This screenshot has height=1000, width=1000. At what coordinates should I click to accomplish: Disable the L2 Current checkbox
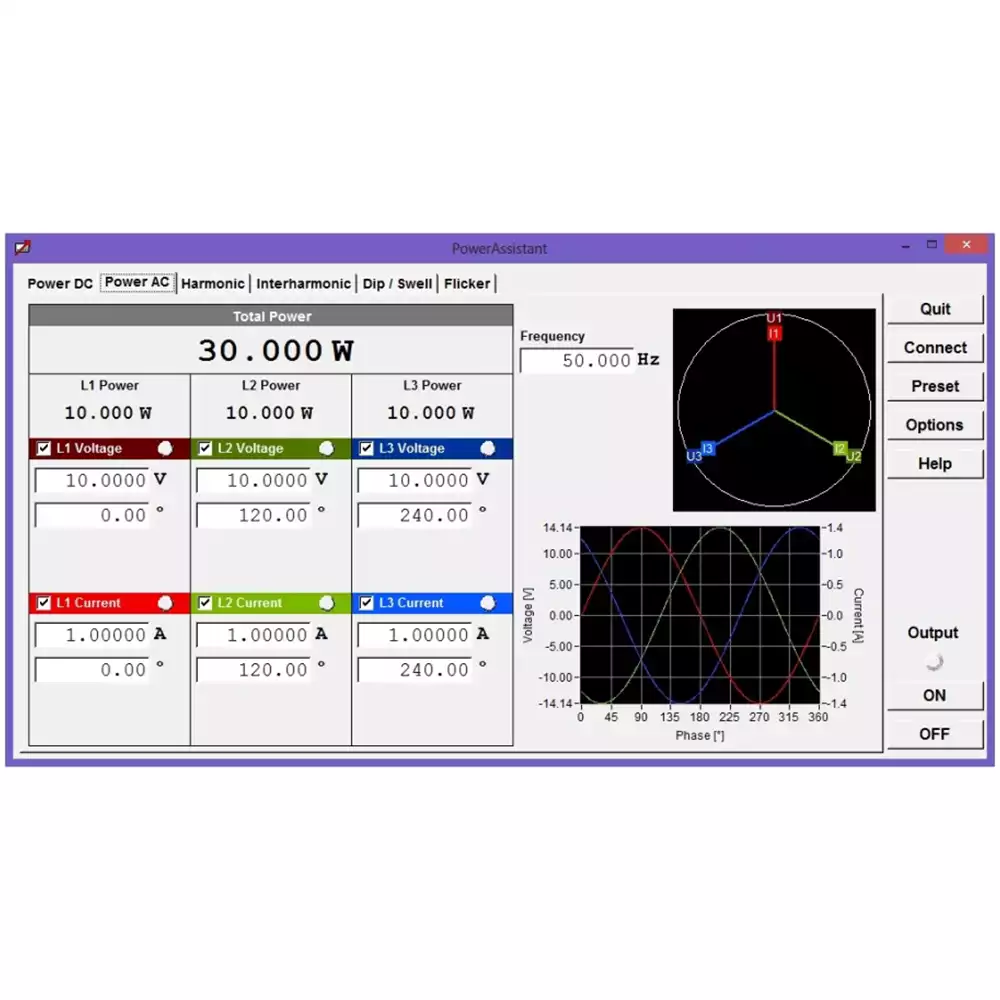pyautogui.click(x=205, y=603)
